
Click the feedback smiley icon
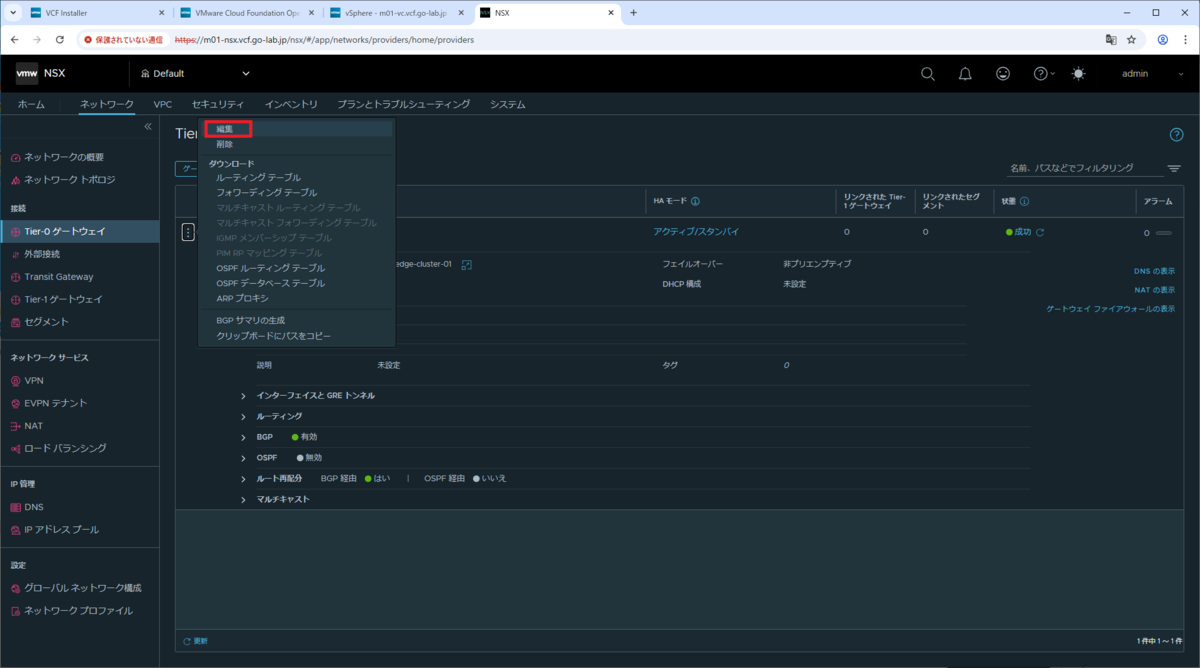point(1003,74)
